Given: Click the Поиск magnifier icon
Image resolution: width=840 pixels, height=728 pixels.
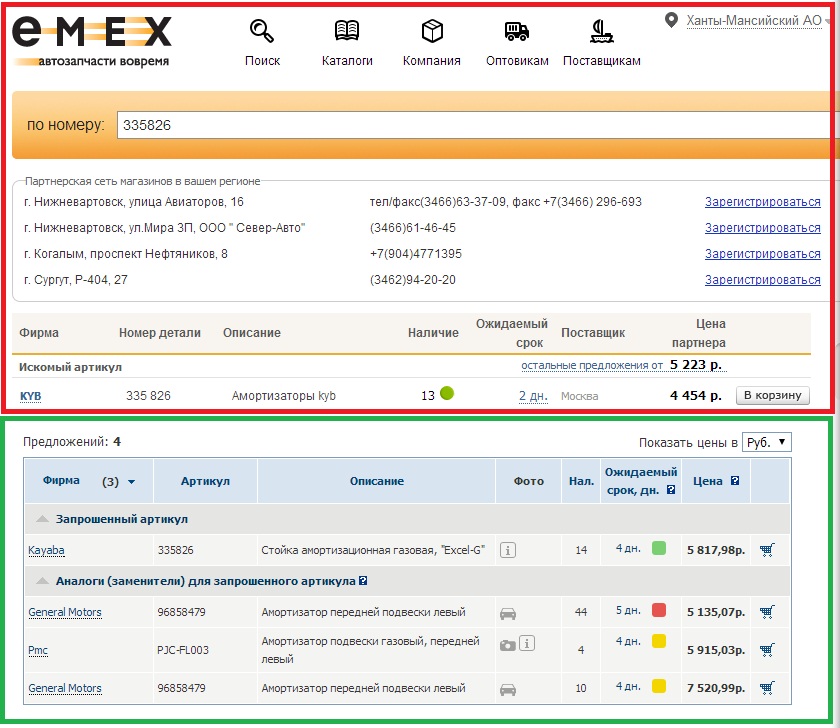Looking at the screenshot, I should click(x=262, y=31).
